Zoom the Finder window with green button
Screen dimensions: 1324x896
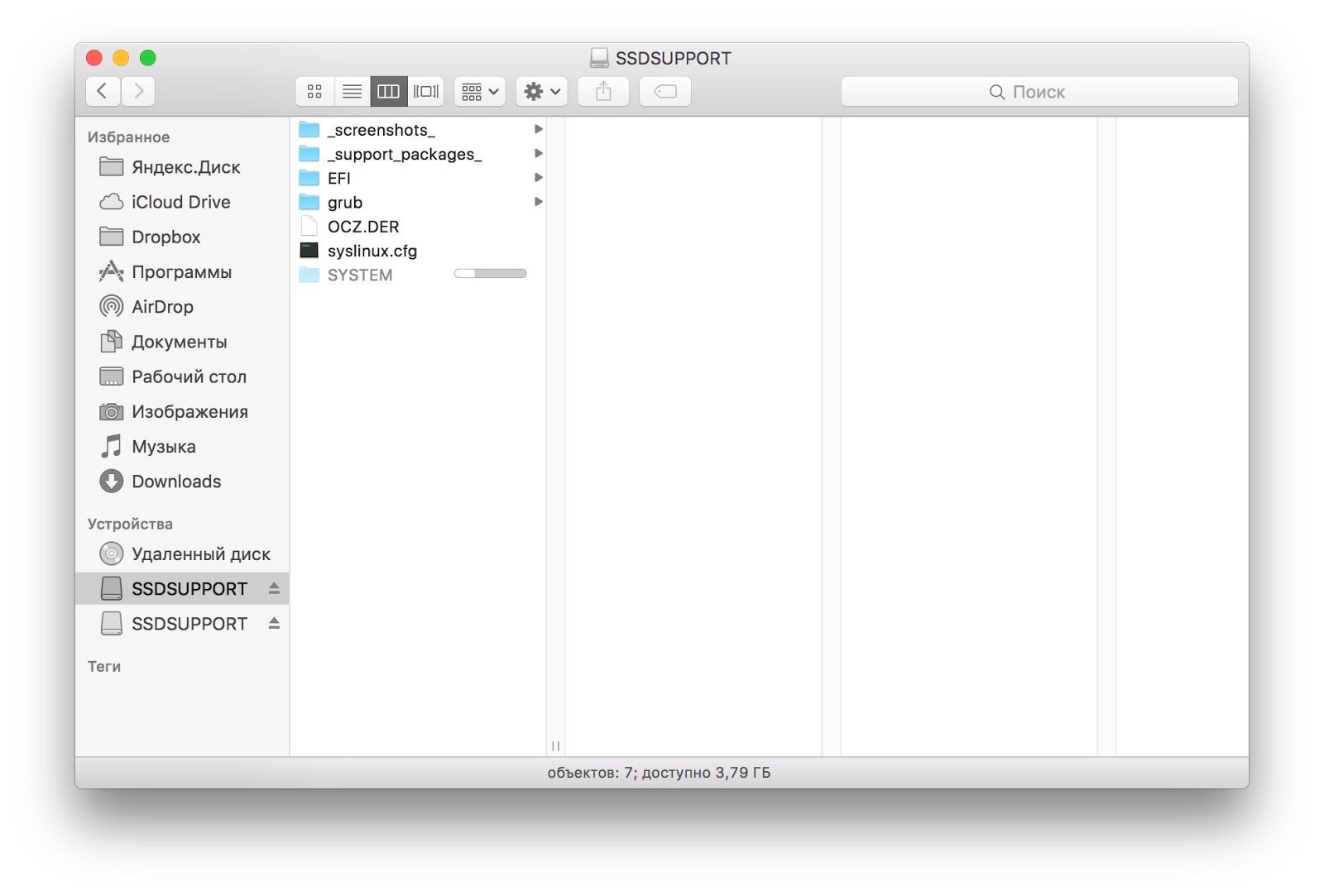[x=148, y=58]
